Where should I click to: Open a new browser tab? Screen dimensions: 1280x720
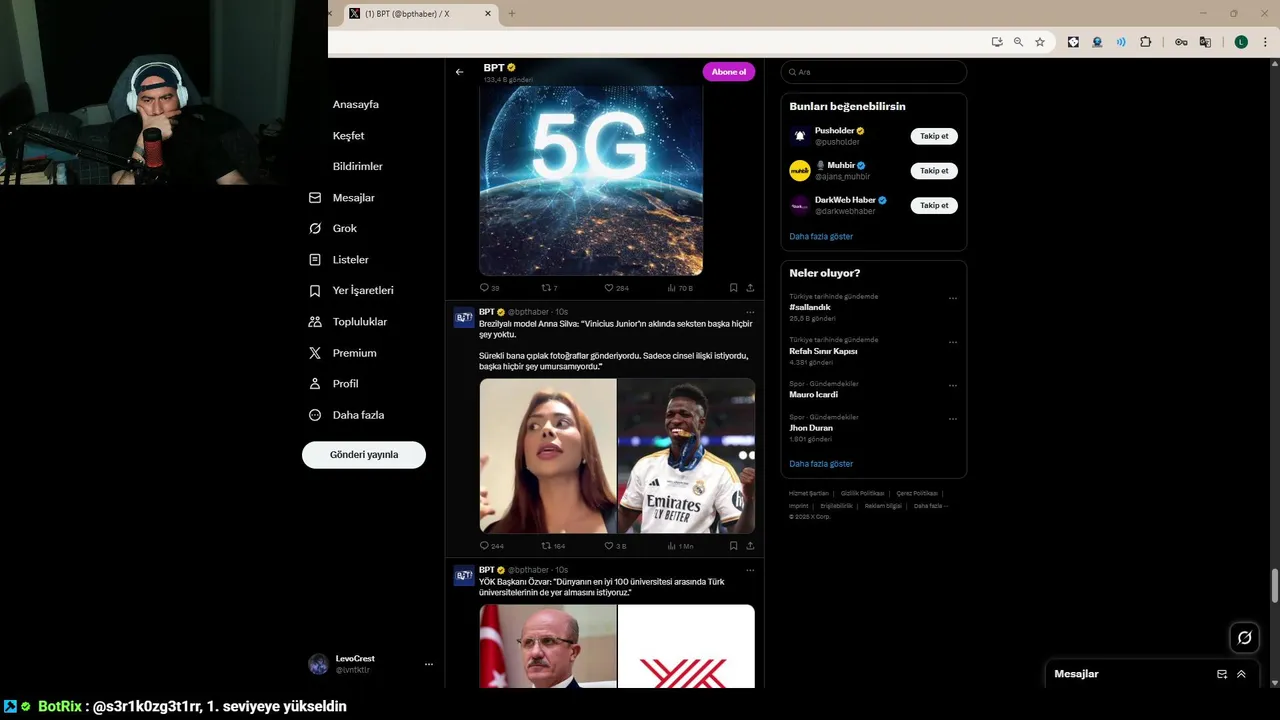[x=512, y=14]
